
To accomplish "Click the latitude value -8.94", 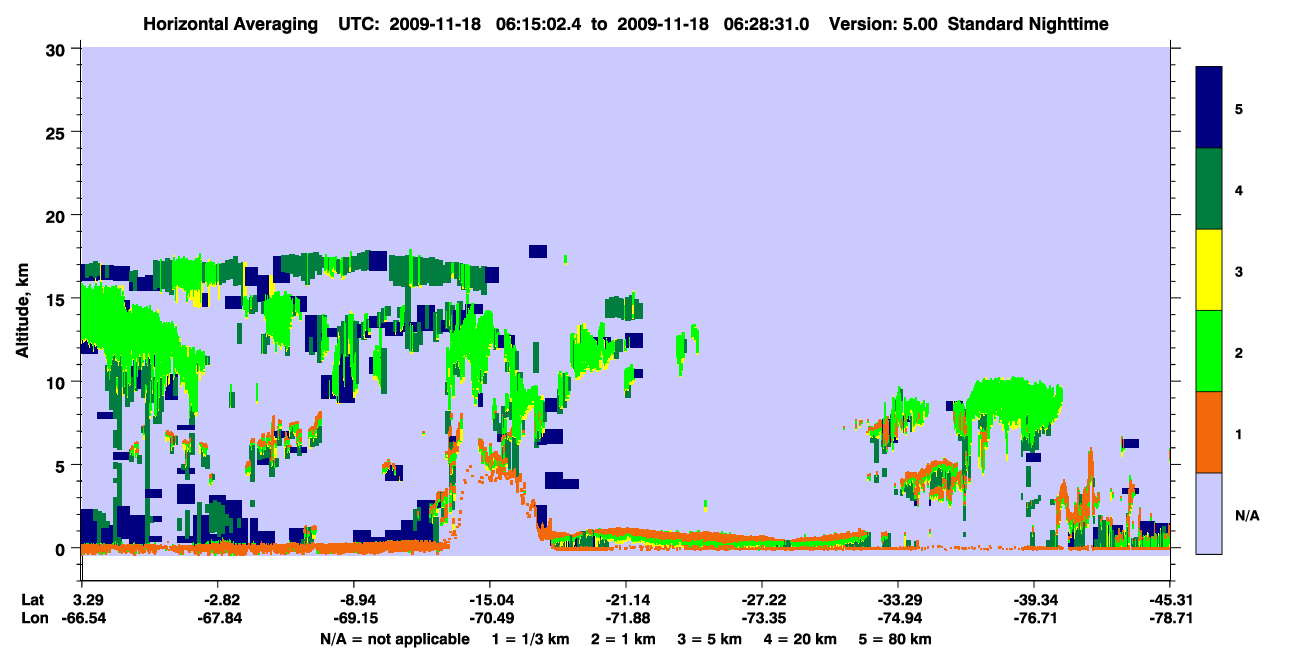I will coord(353,599).
